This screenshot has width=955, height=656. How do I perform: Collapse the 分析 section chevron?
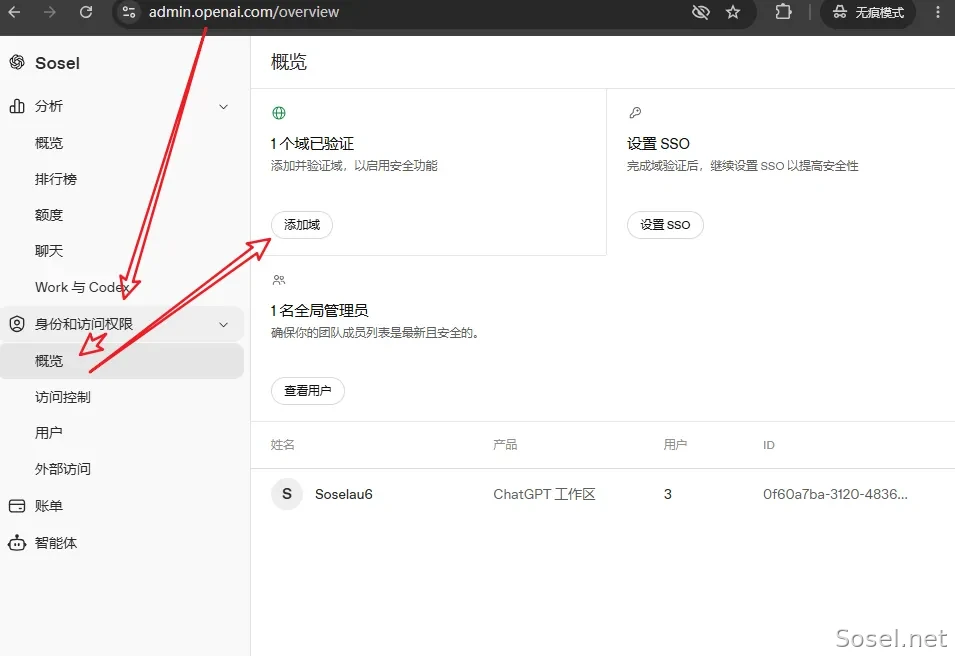point(224,107)
